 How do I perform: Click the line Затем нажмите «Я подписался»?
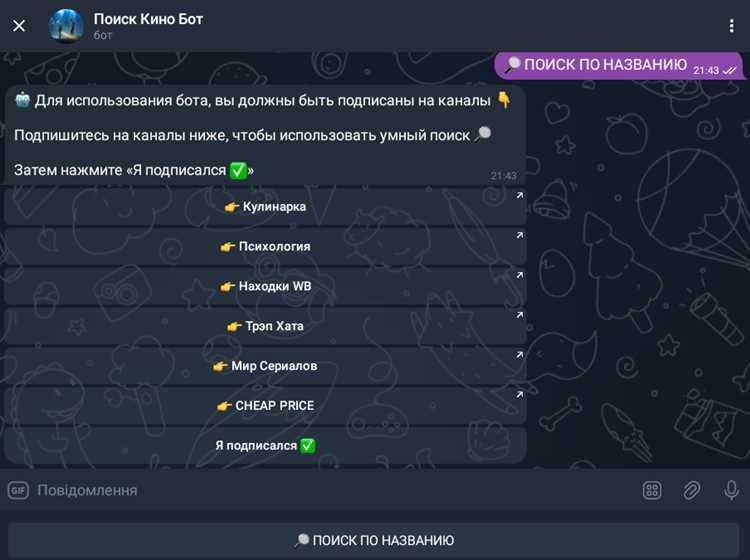(134, 170)
